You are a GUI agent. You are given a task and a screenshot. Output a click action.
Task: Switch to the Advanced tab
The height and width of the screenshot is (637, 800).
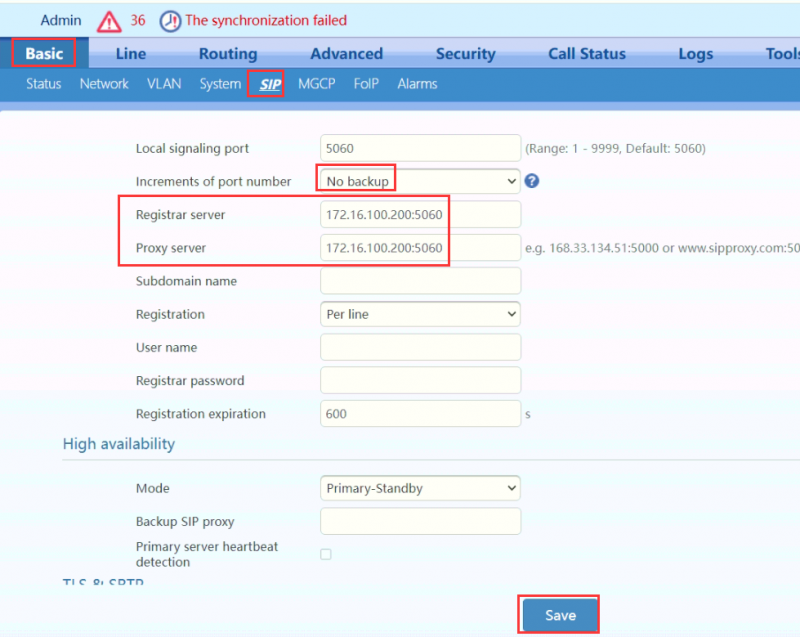345,53
